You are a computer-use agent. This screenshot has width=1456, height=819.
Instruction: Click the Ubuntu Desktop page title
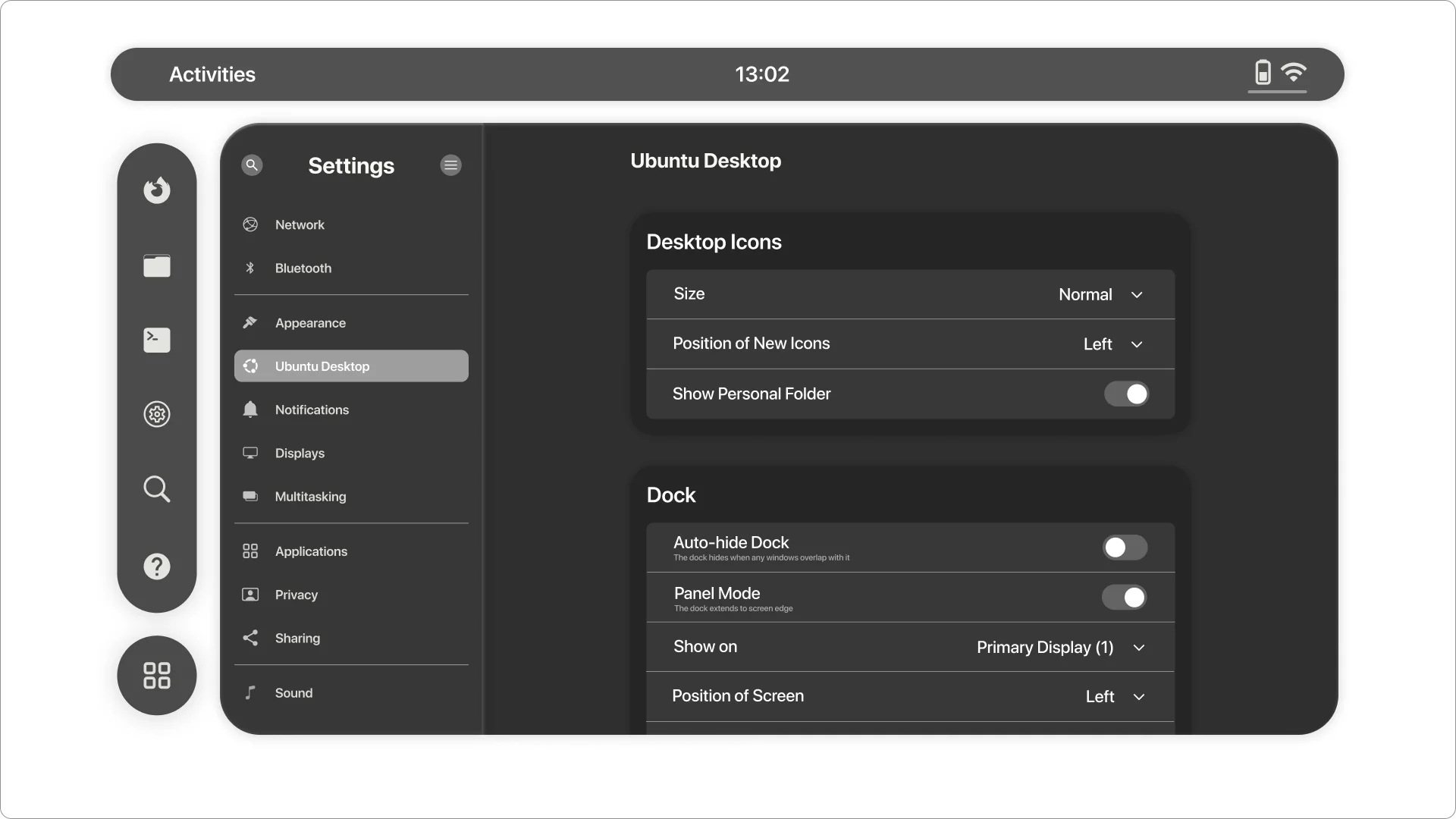[x=705, y=161]
